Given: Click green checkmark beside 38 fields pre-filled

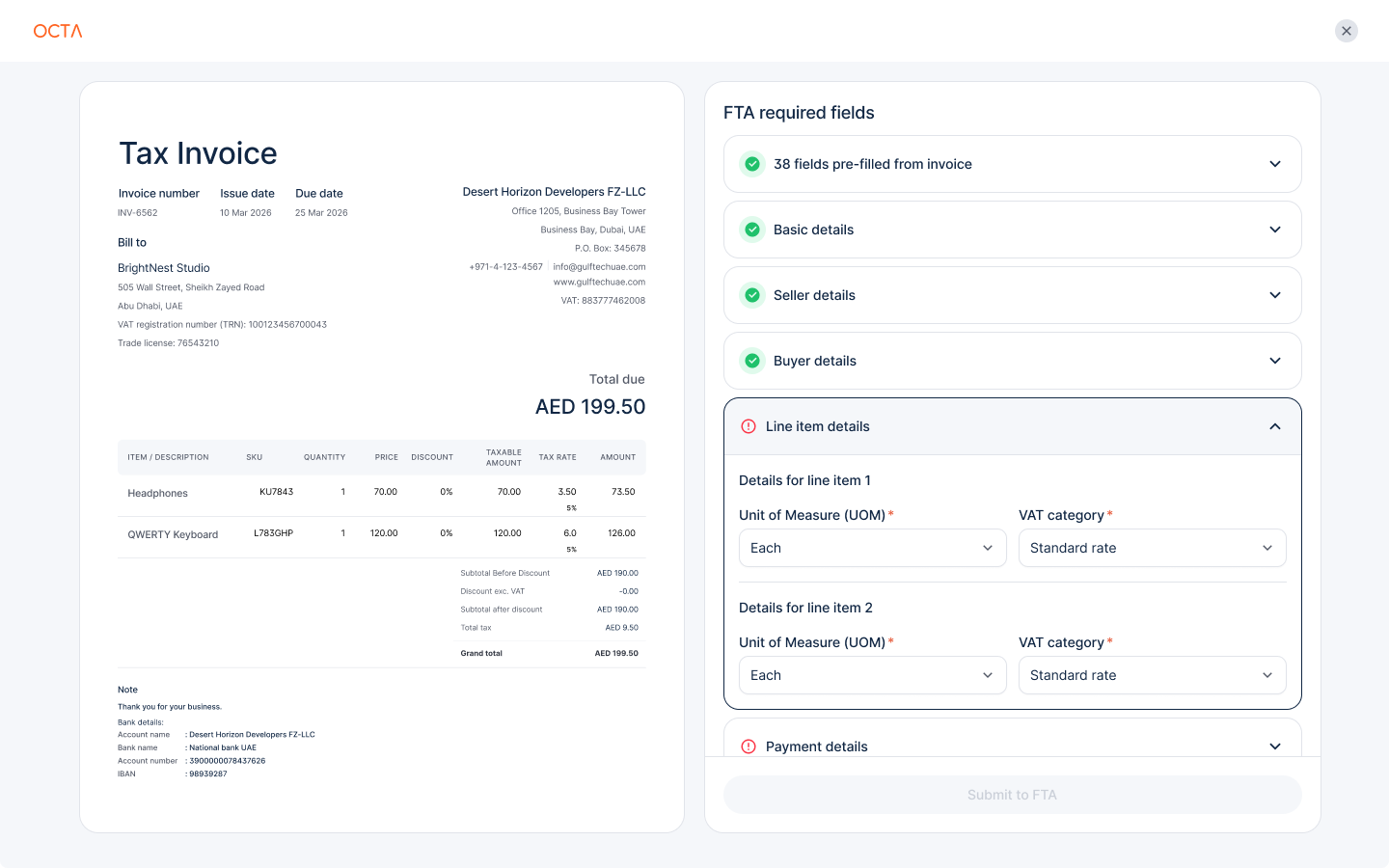Looking at the screenshot, I should coord(752,164).
